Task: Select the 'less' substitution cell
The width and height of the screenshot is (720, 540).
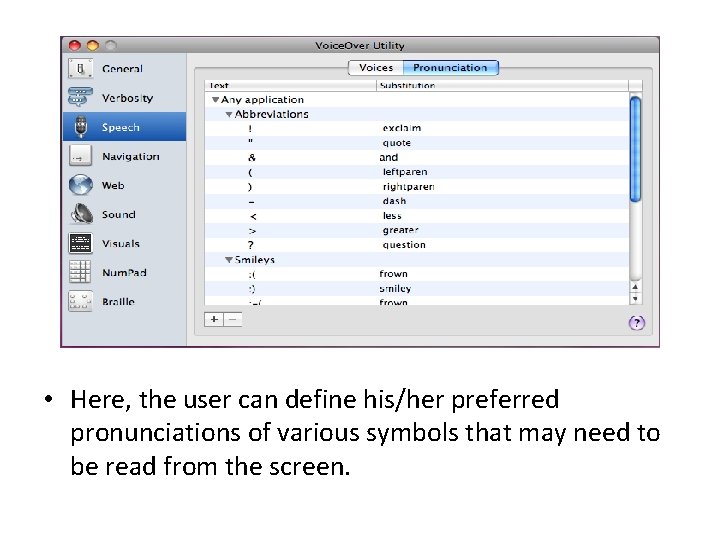Action: [502, 216]
